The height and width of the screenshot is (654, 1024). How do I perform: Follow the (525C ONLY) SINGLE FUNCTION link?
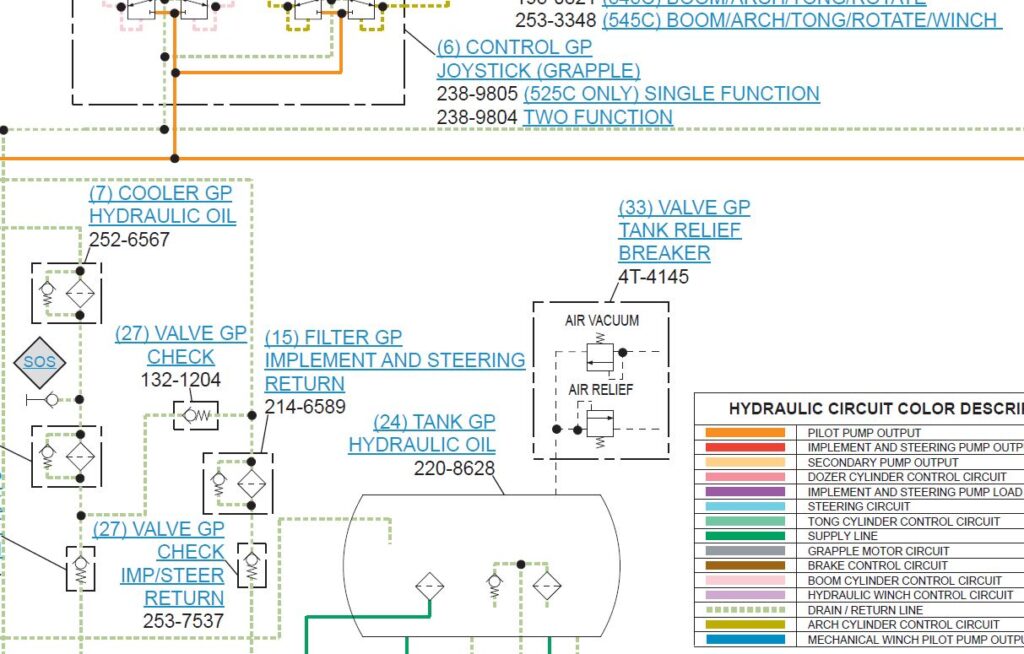click(671, 93)
